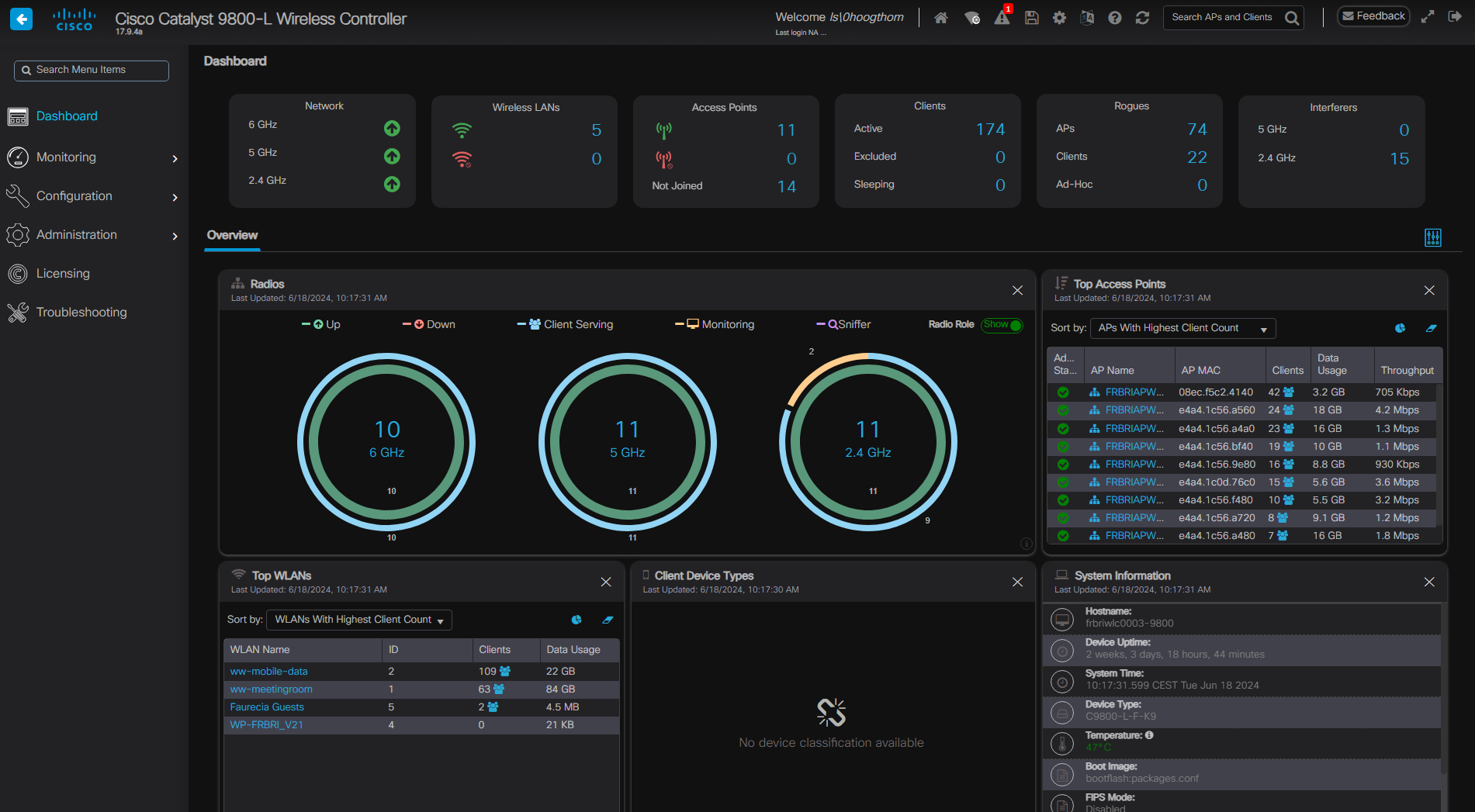This screenshot has width=1475, height=812.
Task: Toggle the Radio Role Show switch
Action: click(x=1002, y=325)
